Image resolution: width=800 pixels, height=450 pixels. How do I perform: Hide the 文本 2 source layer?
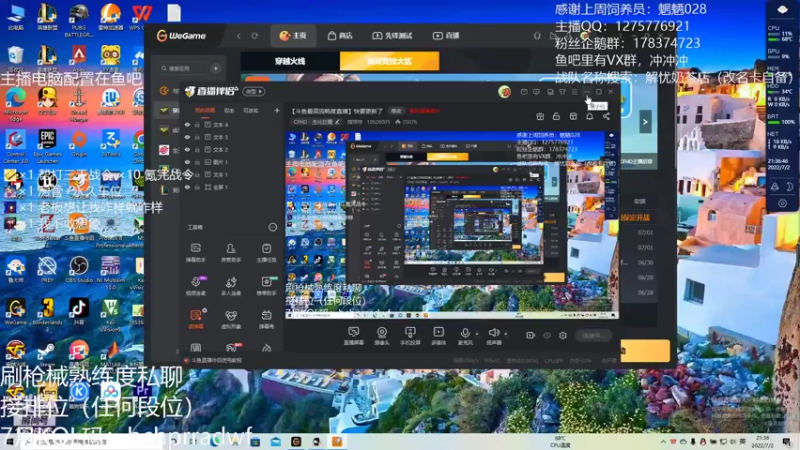[187, 149]
